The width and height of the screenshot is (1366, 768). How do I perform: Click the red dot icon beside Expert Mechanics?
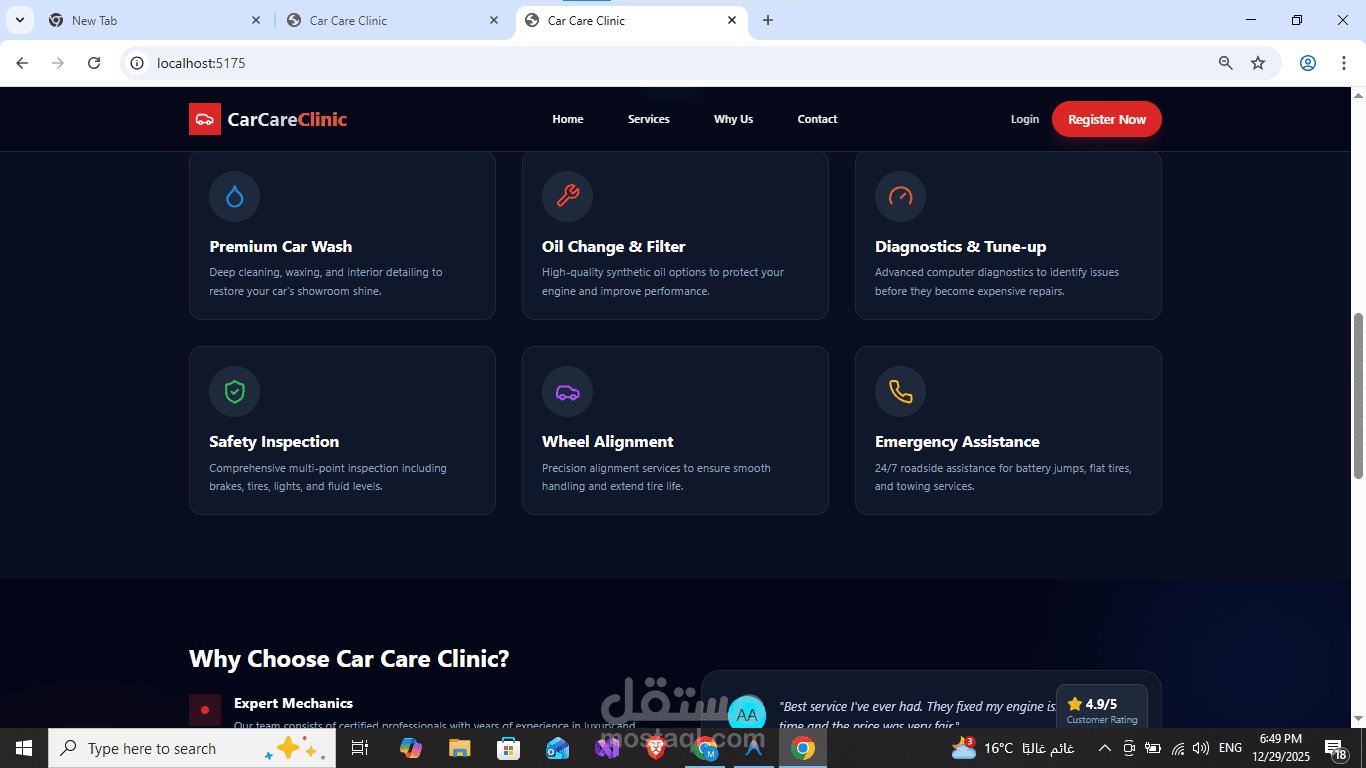click(205, 710)
